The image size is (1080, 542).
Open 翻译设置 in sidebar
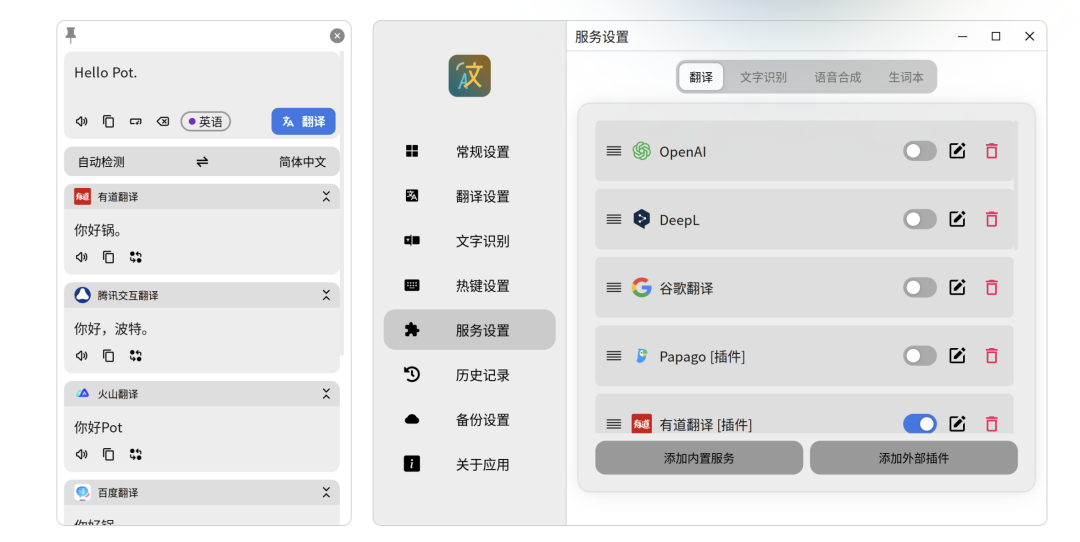pyautogui.click(x=469, y=196)
